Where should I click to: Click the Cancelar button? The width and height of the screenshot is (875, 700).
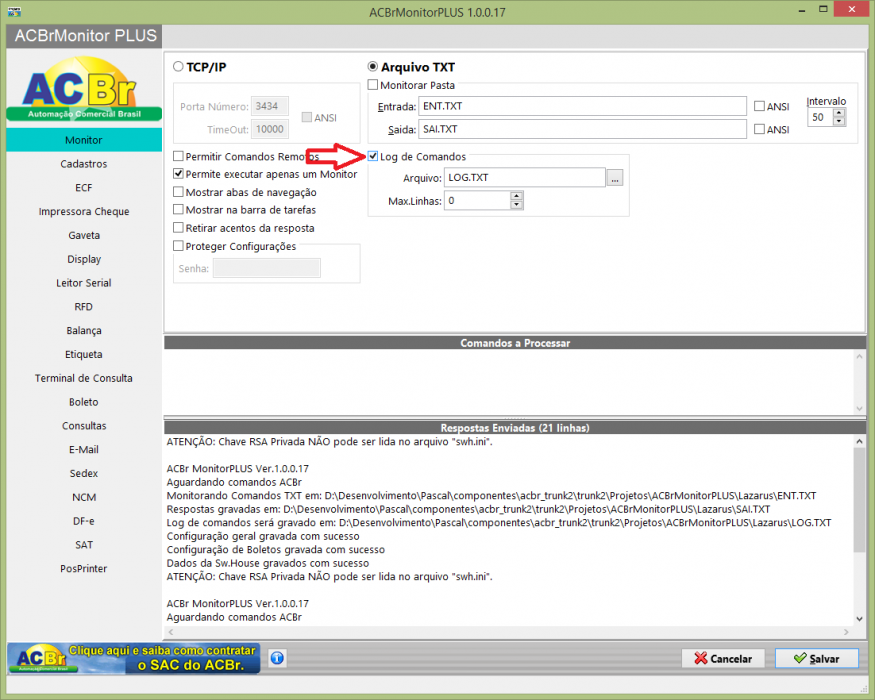(723, 659)
